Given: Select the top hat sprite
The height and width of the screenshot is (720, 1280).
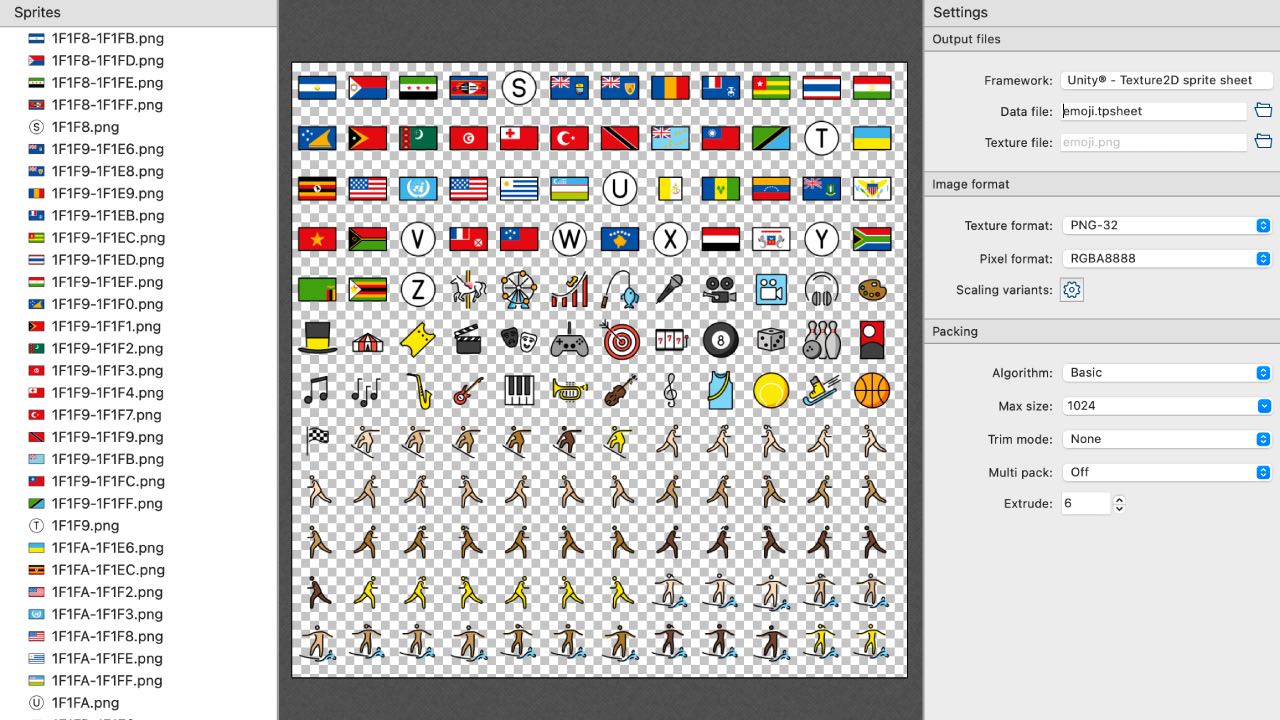Looking at the screenshot, I should coord(317,340).
